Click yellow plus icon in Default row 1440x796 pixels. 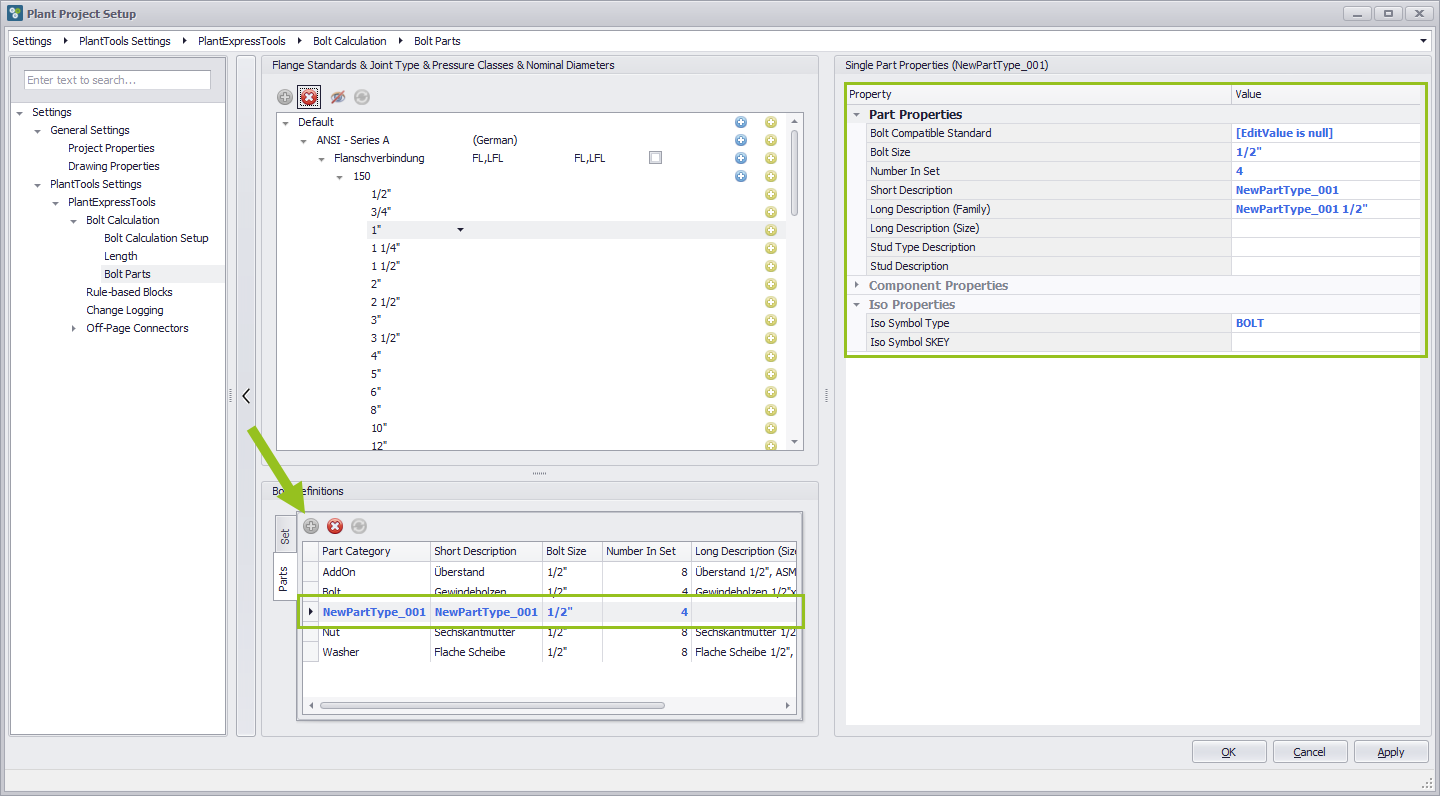point(771,122)
